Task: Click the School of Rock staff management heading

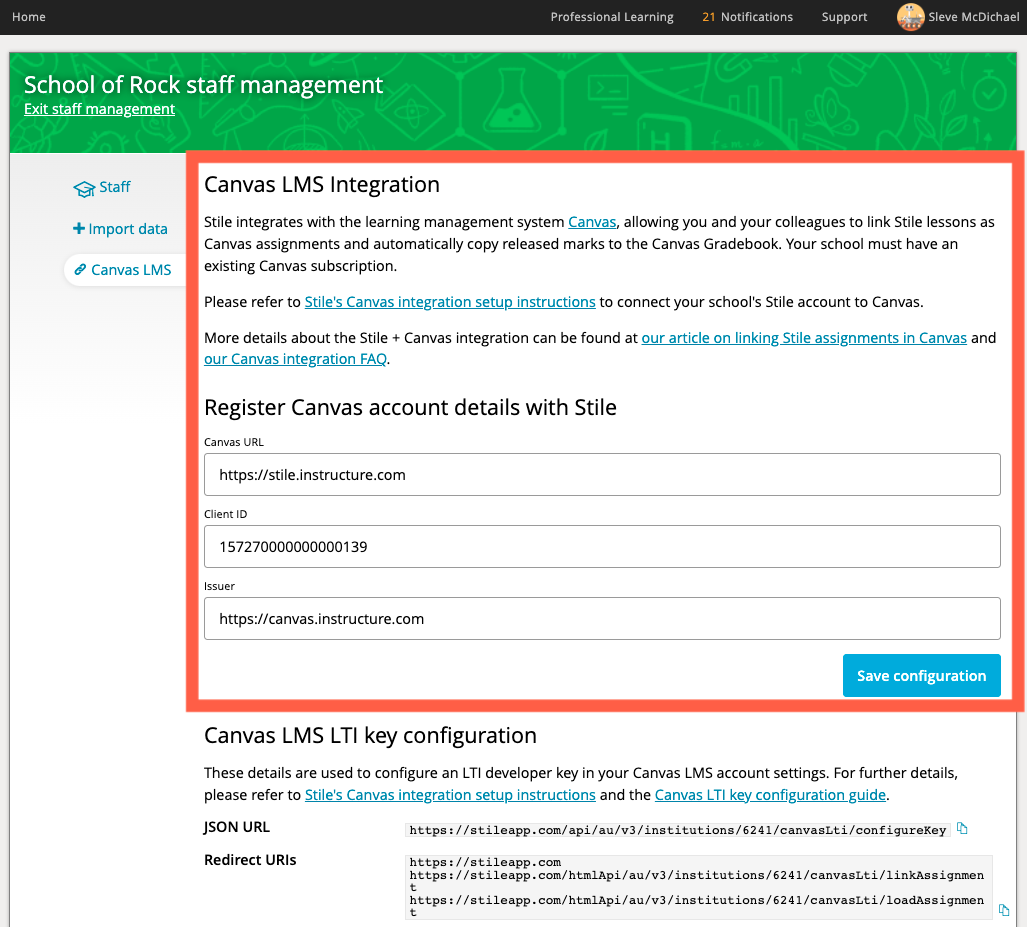Action: [204, 85]
